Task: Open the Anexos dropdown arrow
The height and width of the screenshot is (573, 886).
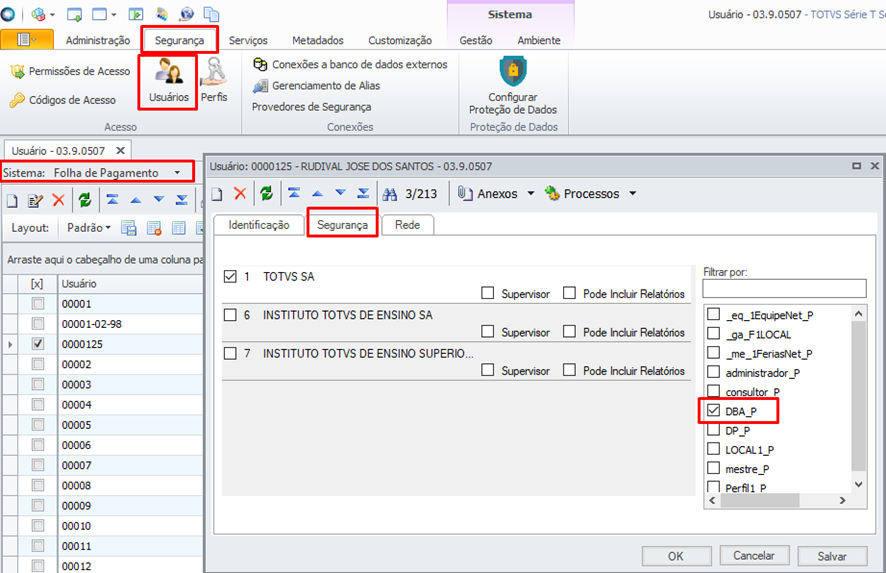Action: 531,193
